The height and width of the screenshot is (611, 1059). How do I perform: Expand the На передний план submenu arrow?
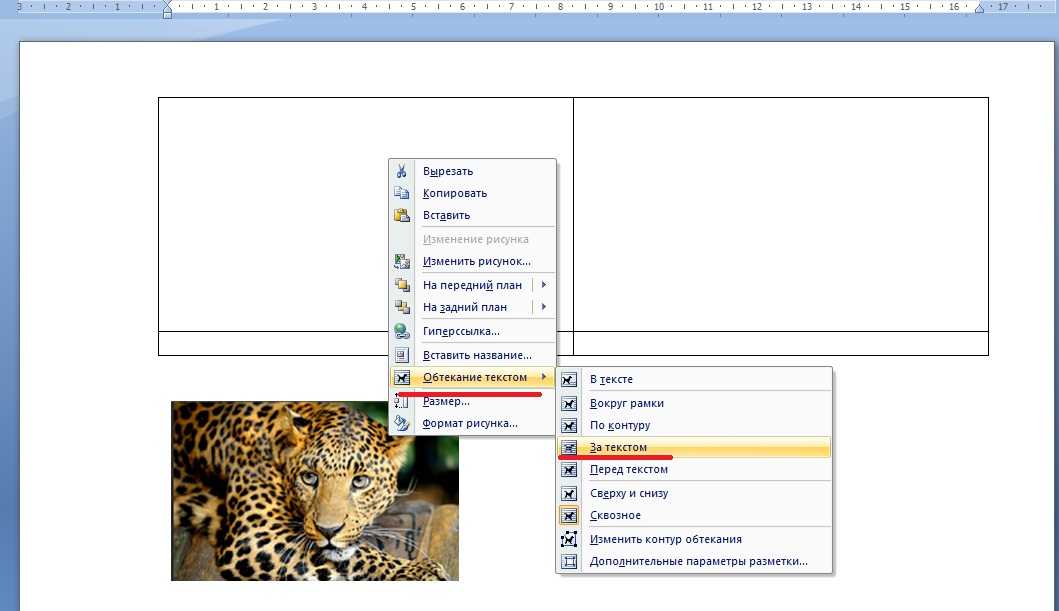tap(544, 285)
